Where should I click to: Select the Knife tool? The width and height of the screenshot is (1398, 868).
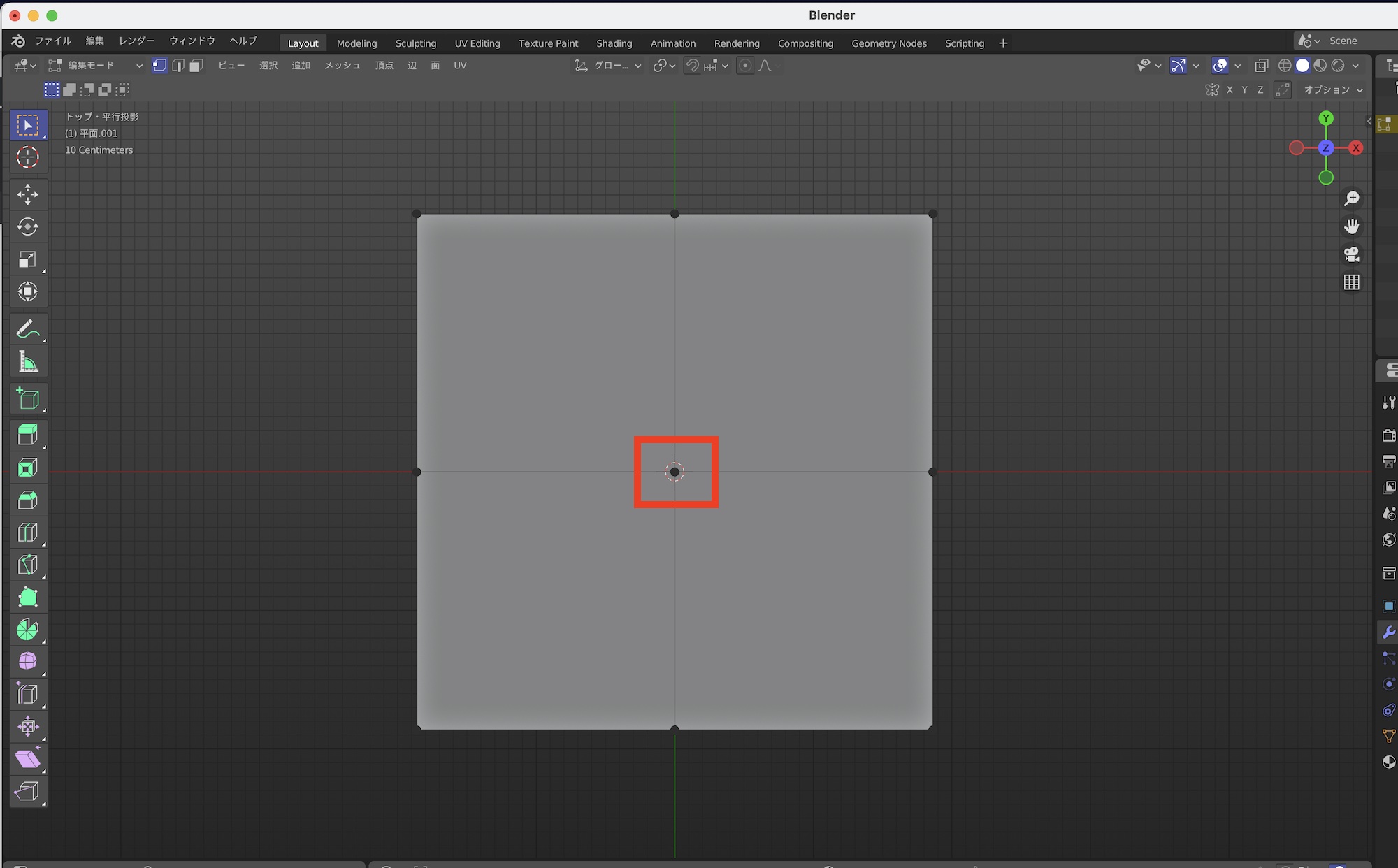pos(28,565)
